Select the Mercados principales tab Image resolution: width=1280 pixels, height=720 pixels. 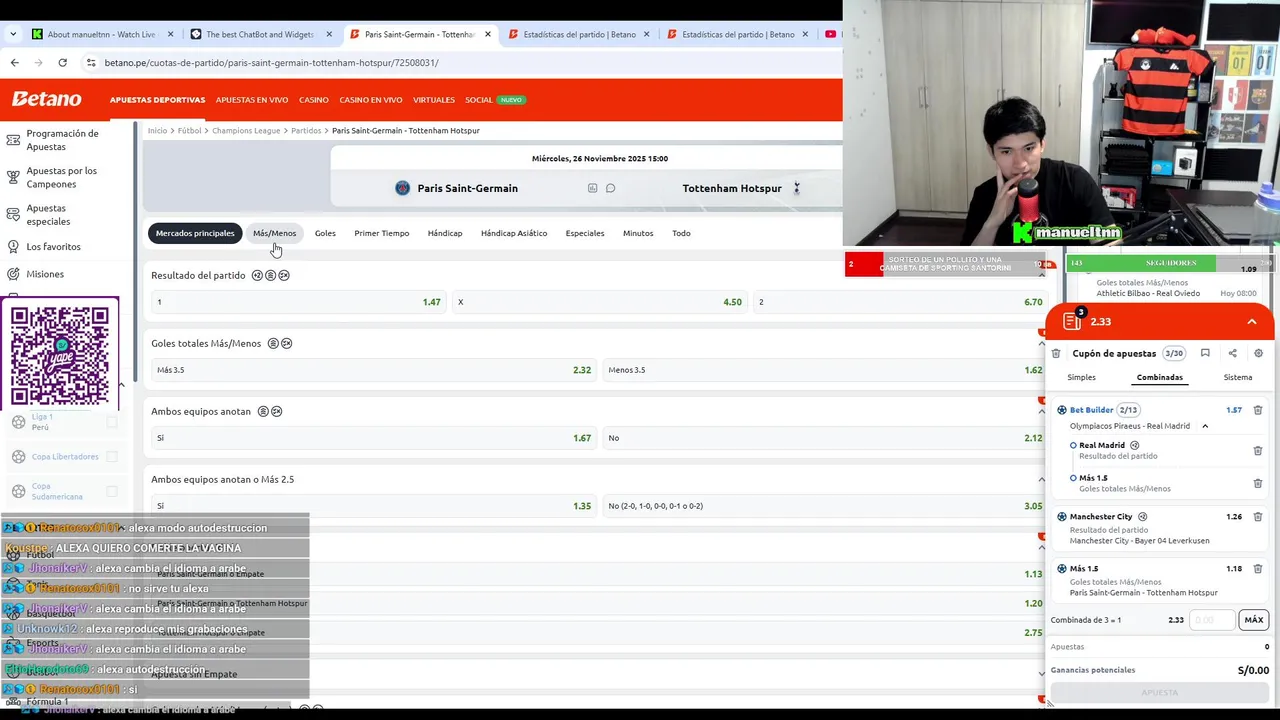(195, 233)
